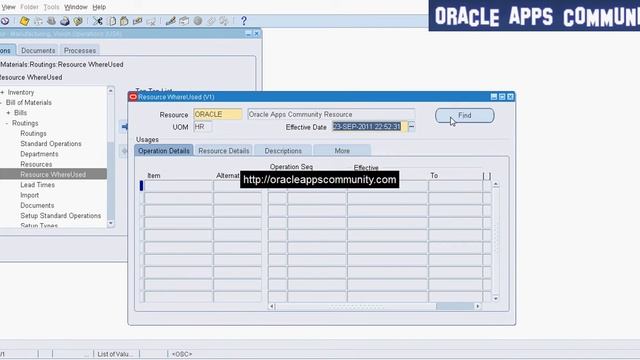Select the highlighted Resource WhereUsed item
The width and height of the screenshot is (640, 360).
53,174
